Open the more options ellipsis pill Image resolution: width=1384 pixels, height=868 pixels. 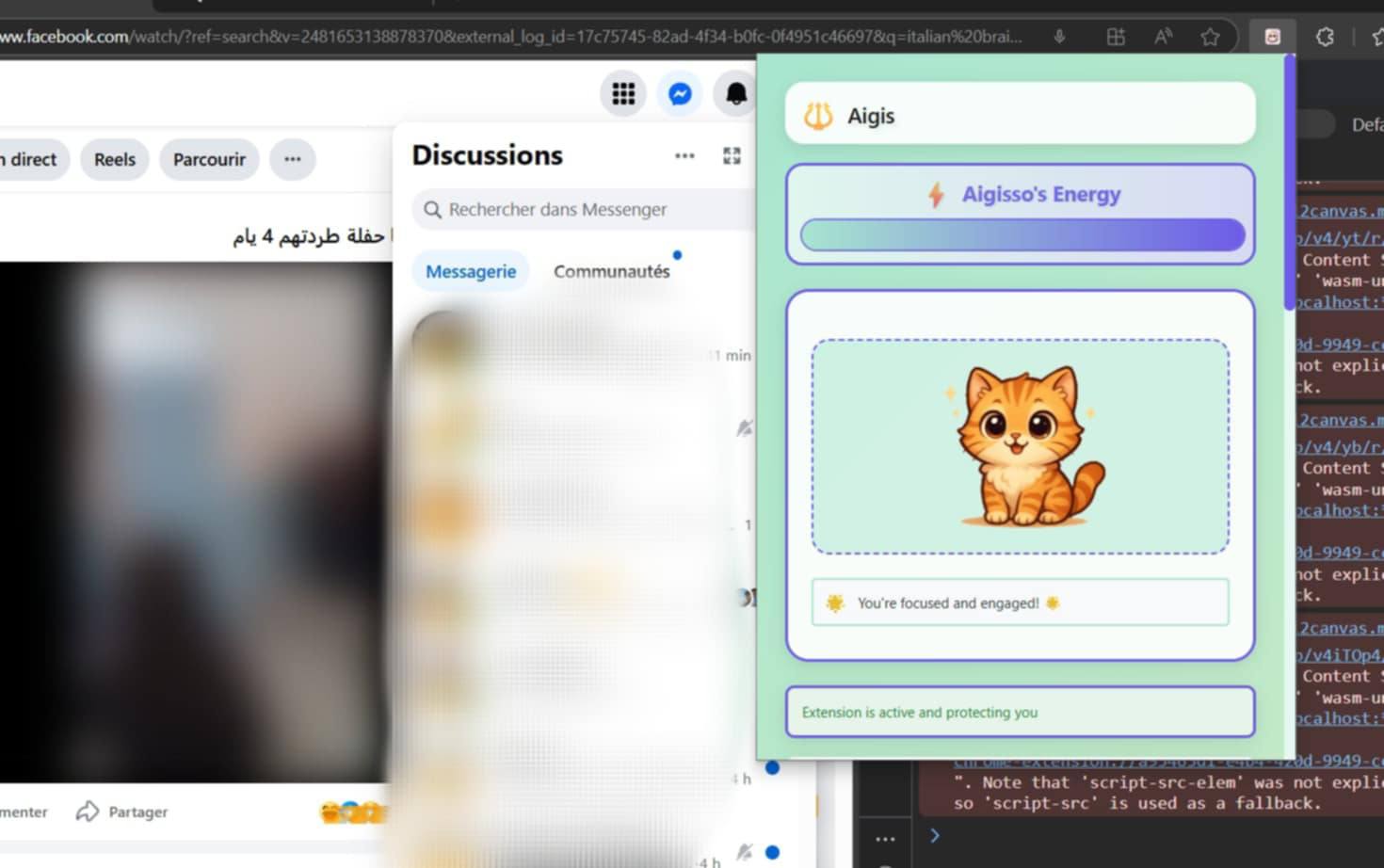point(293,159)
